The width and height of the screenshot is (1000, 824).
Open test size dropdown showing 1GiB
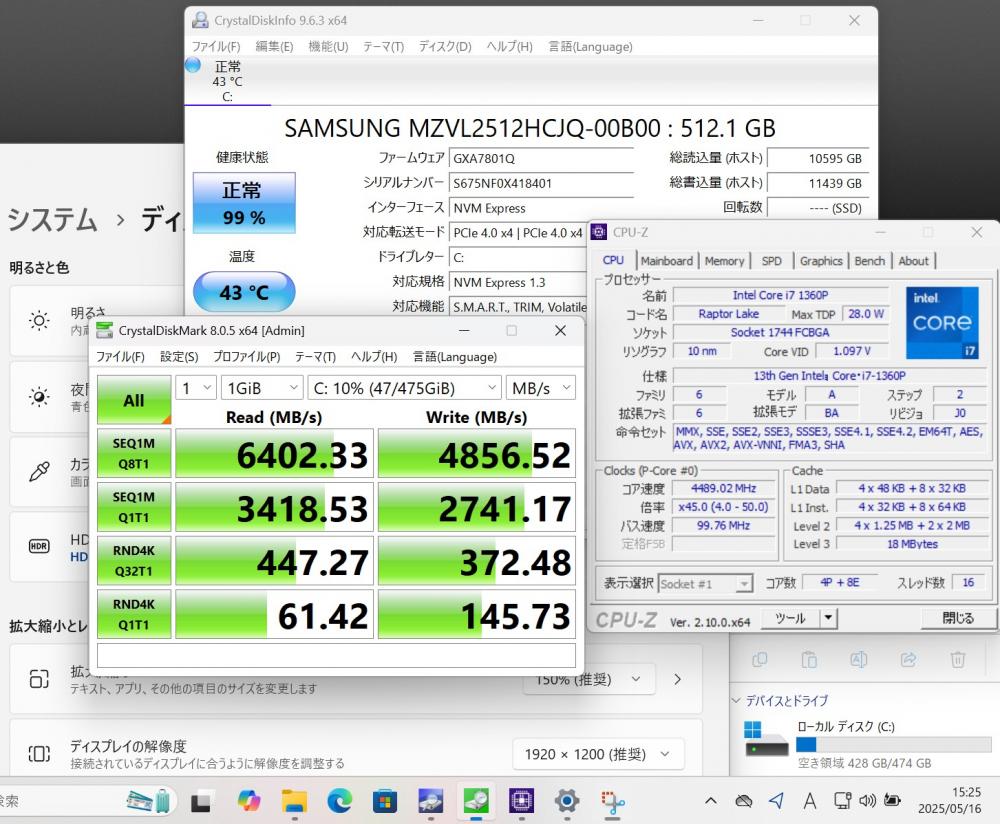[x=262, y=388]
